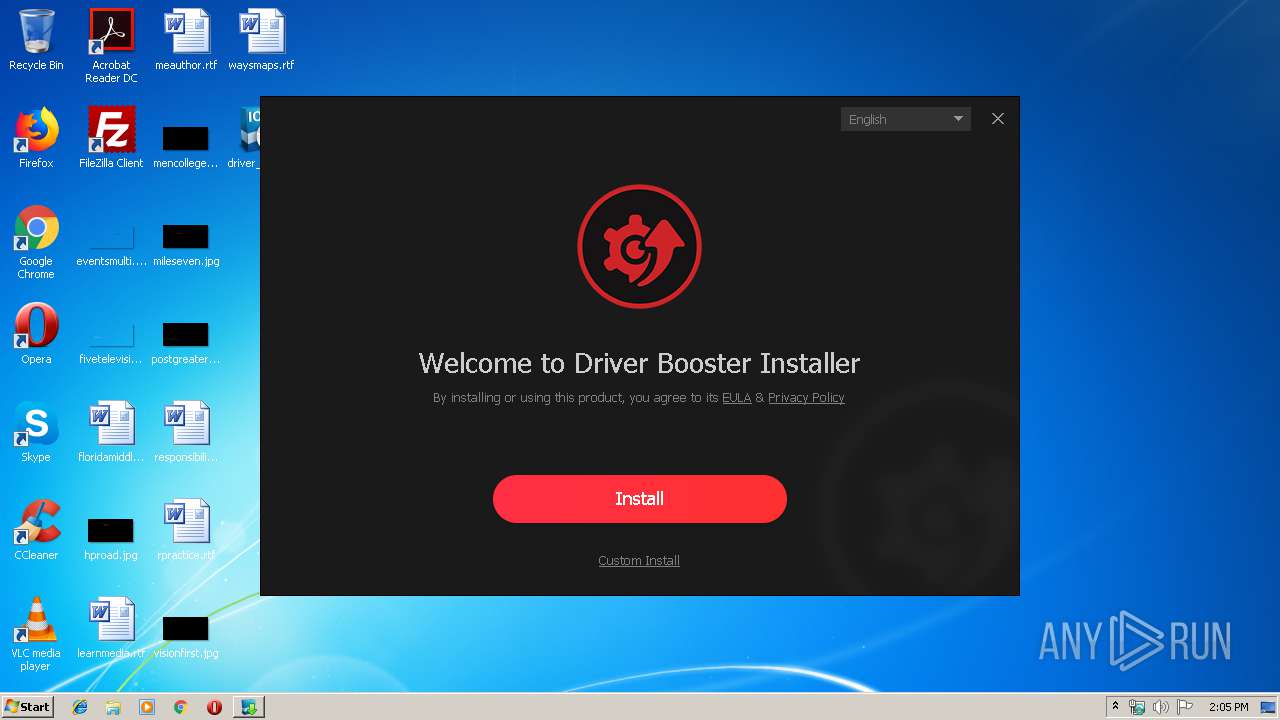
Task: Select the Acrobat Reader DC shortcut
Action: coord(111,46)
